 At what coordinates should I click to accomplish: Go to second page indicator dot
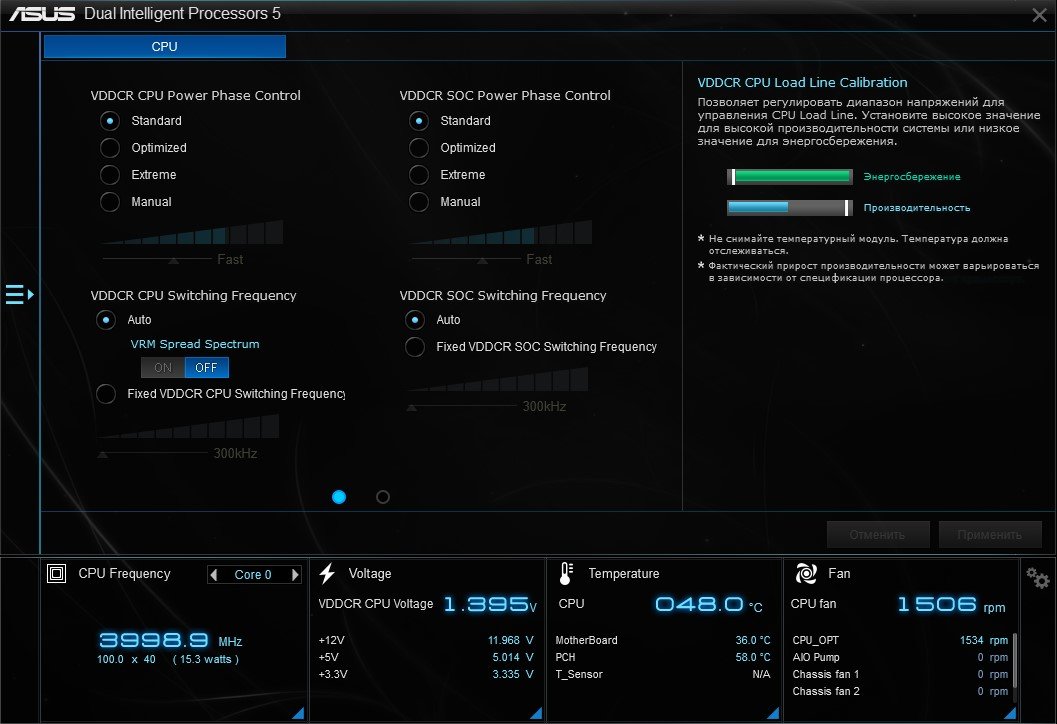pos(383,497)
